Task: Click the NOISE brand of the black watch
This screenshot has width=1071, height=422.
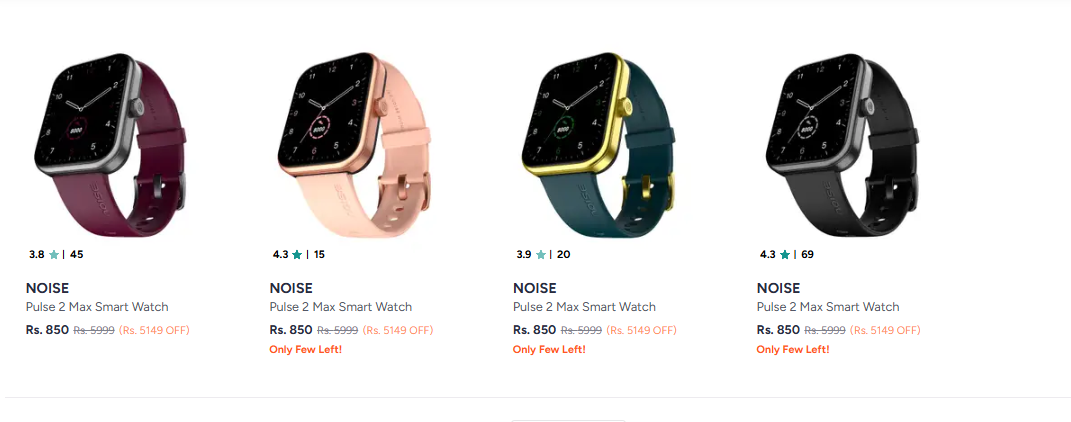Action: [x=779, y=288]
